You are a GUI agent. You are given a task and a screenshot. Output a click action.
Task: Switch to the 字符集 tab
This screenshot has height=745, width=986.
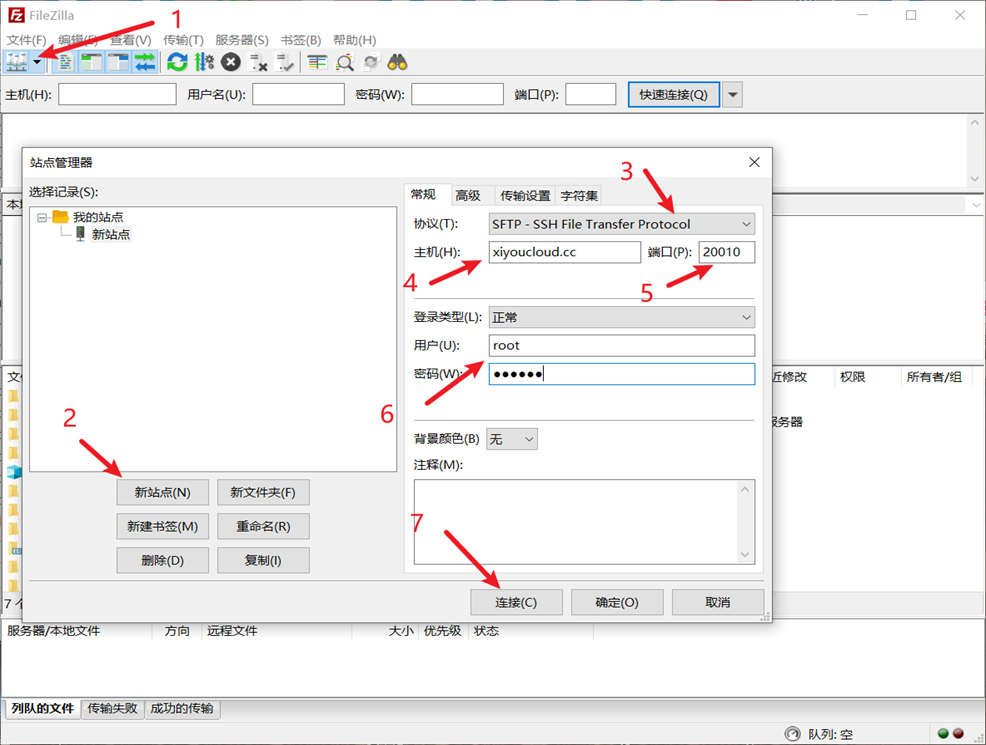click(579, 196)
